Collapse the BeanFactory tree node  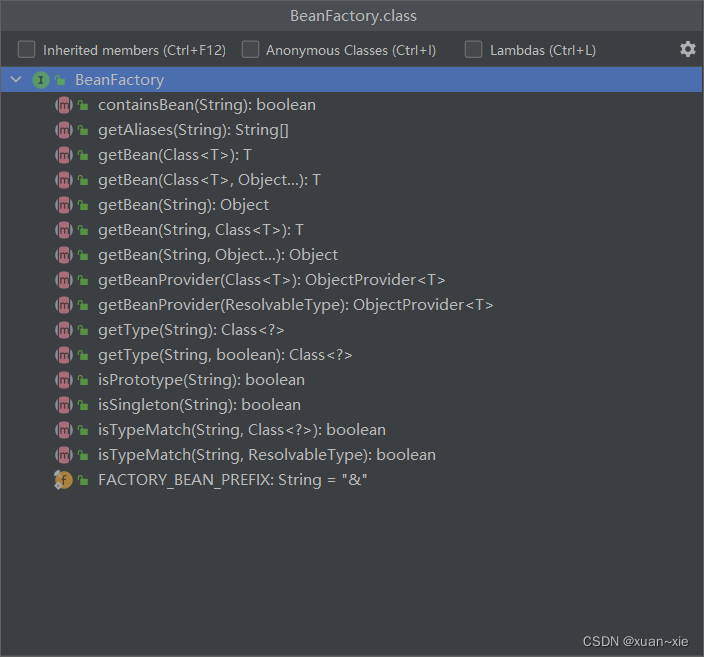click(15, 80)
